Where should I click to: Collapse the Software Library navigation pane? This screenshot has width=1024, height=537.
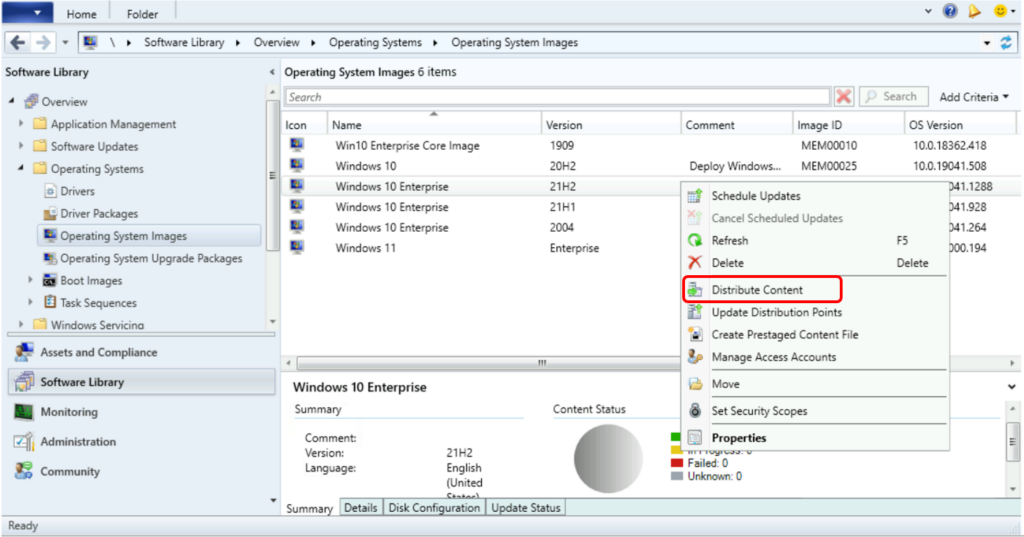tap(272, 72)
